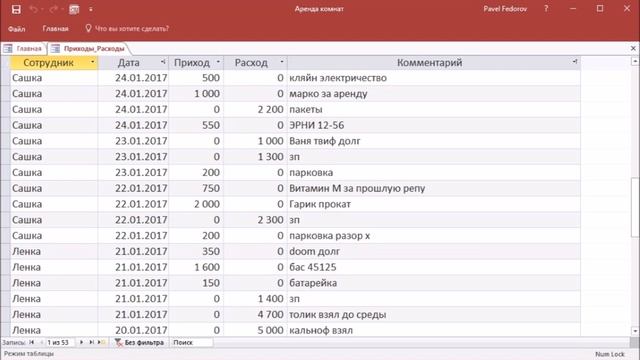Open the Главная ribbon tab
The height and width of the screenshot is (360, 640).
pos(56,29)
